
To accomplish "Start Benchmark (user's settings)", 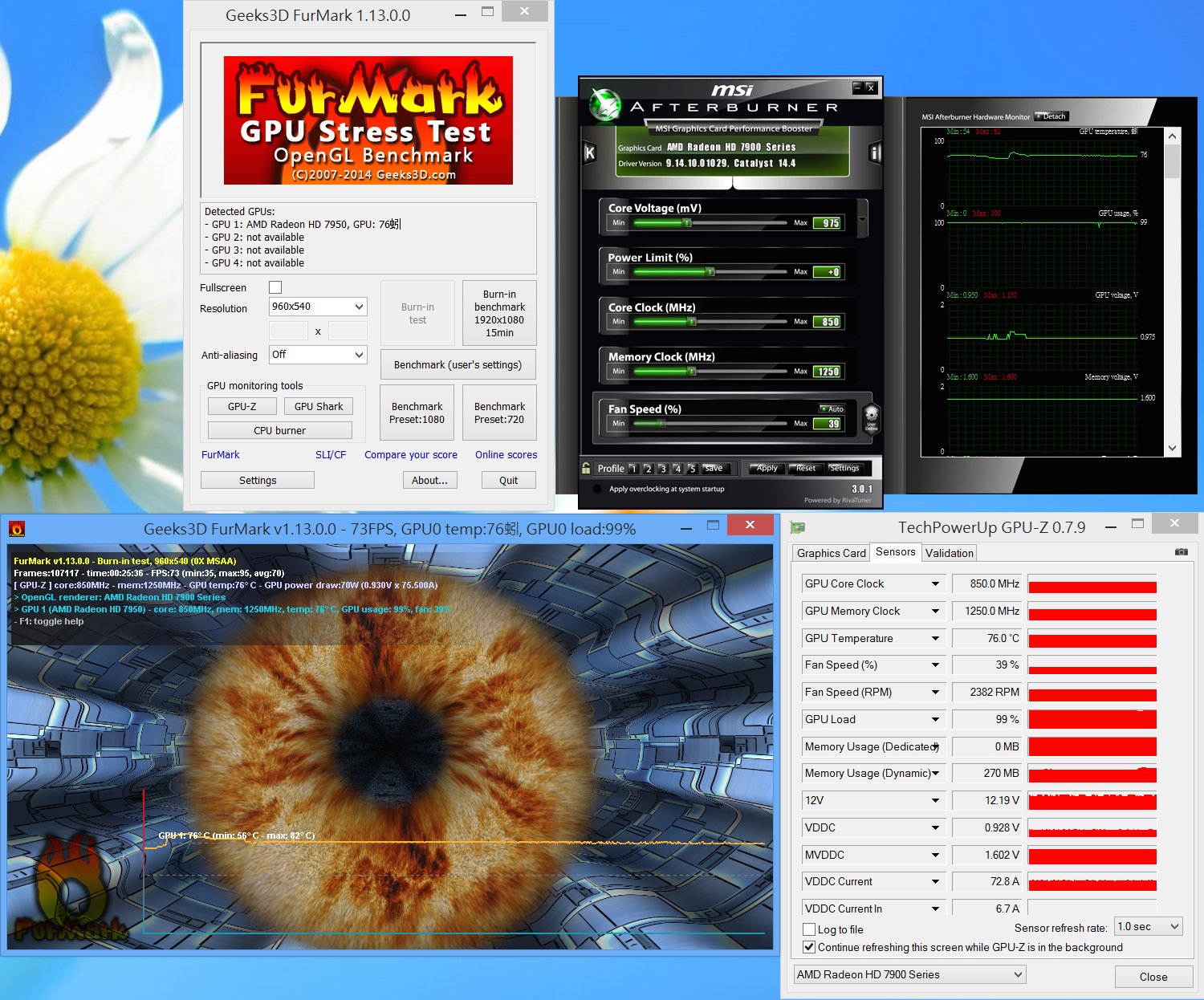I will 458,364.
